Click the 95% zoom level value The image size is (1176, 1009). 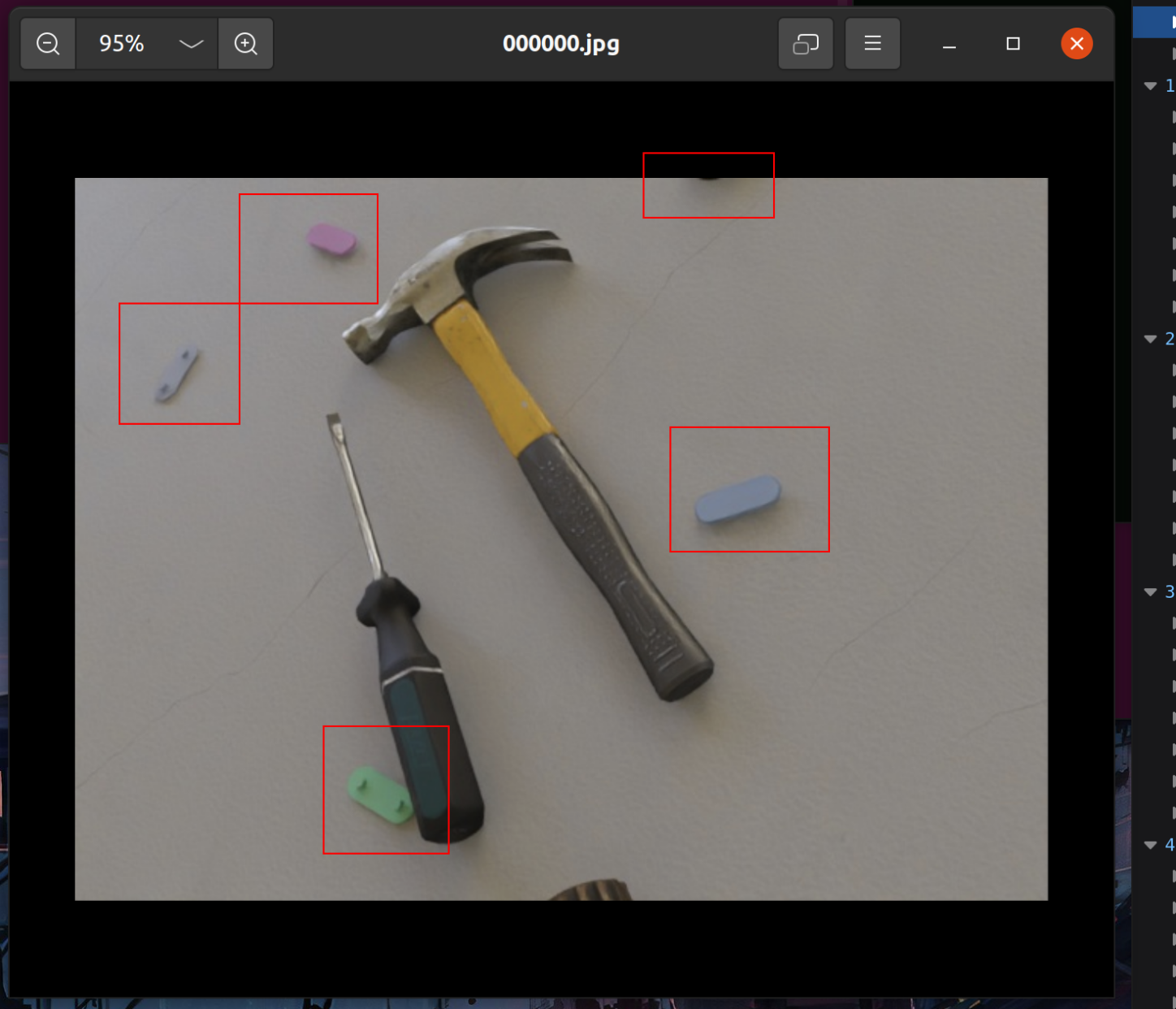click(x=119, y=44)
